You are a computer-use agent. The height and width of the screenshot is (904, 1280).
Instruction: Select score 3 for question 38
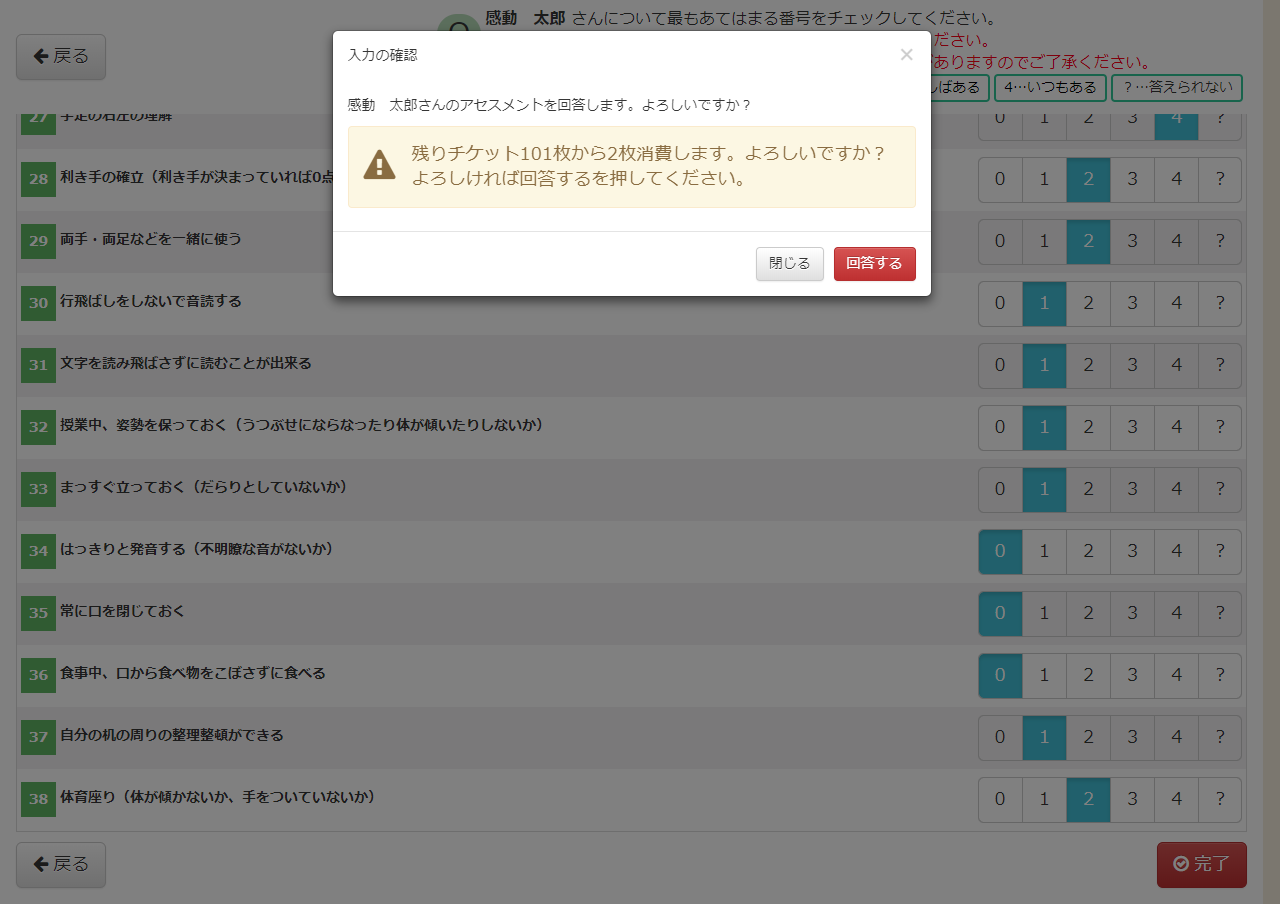pos(1132,800)
